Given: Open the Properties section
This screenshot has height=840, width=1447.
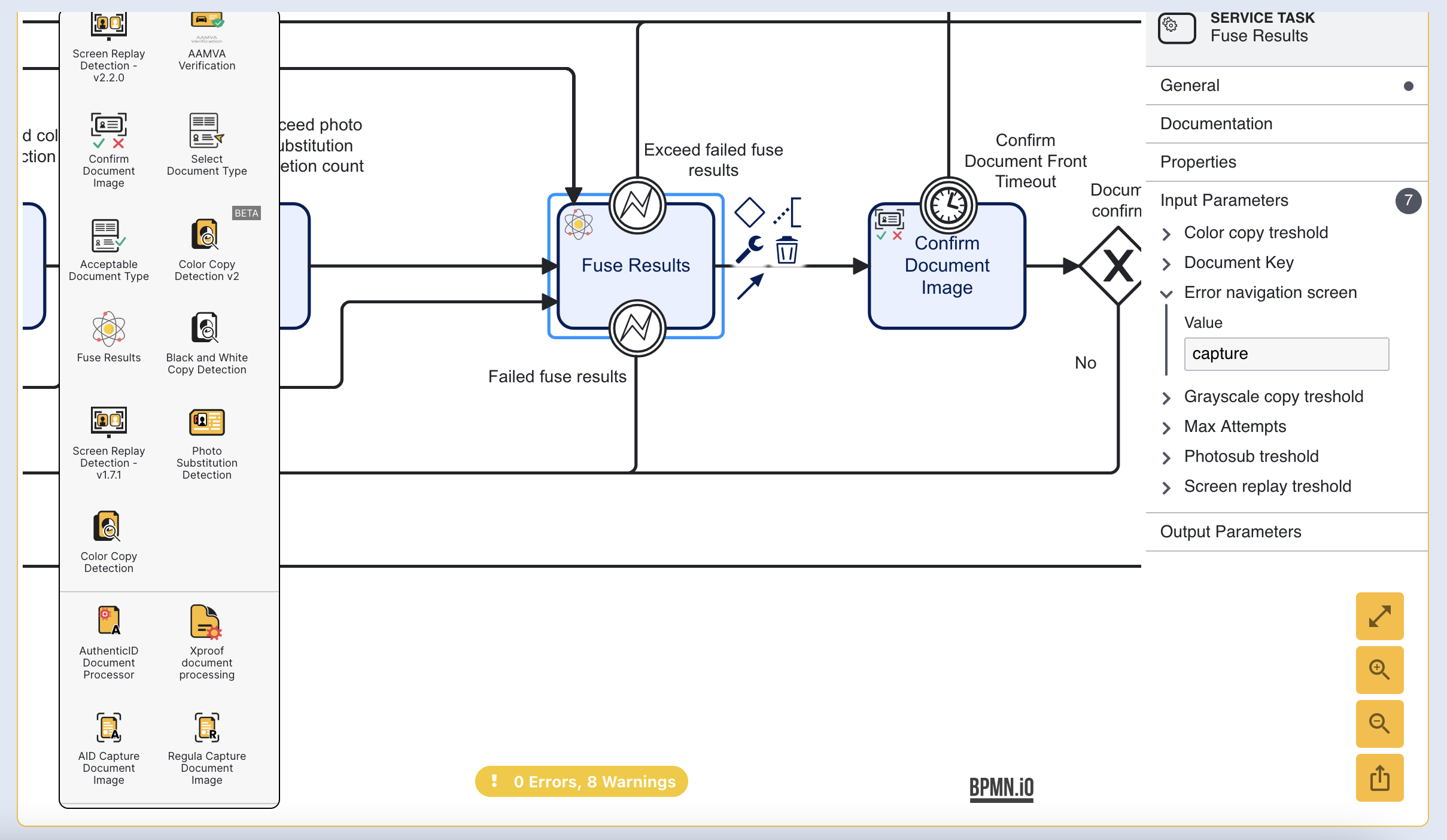Looking at the screenshot, I should click(1198, 162).
